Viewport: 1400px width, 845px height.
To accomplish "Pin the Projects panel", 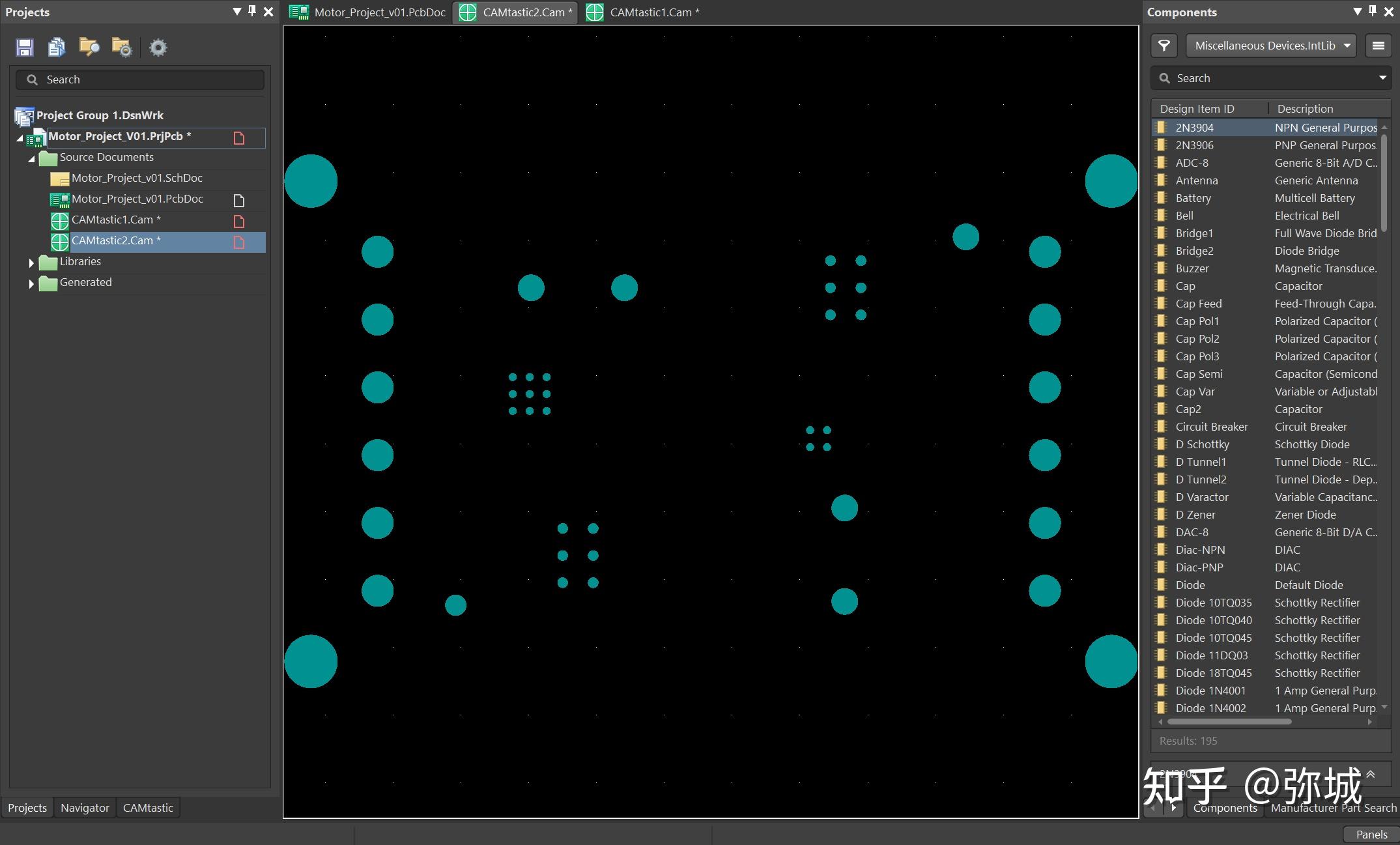I will [252, 12].
